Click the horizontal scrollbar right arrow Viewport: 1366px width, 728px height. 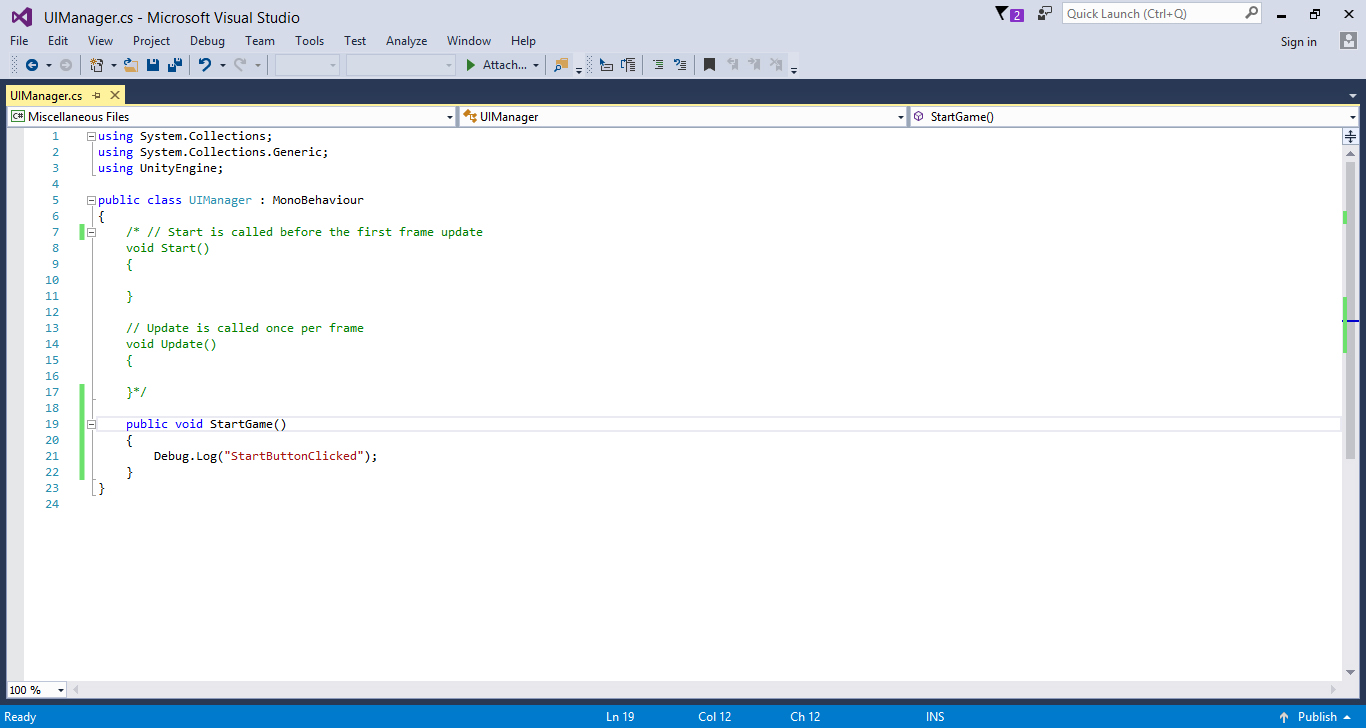[x=1335, y=690]
